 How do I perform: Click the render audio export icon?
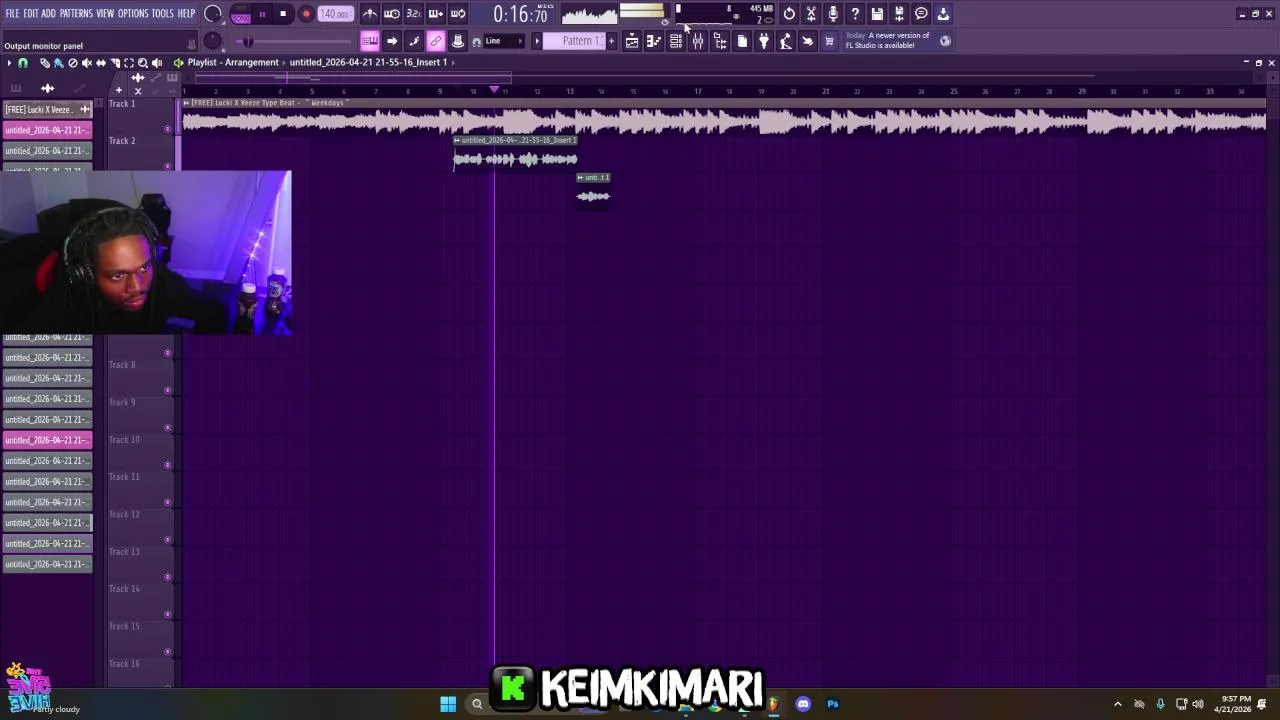(x=899, y=14)
